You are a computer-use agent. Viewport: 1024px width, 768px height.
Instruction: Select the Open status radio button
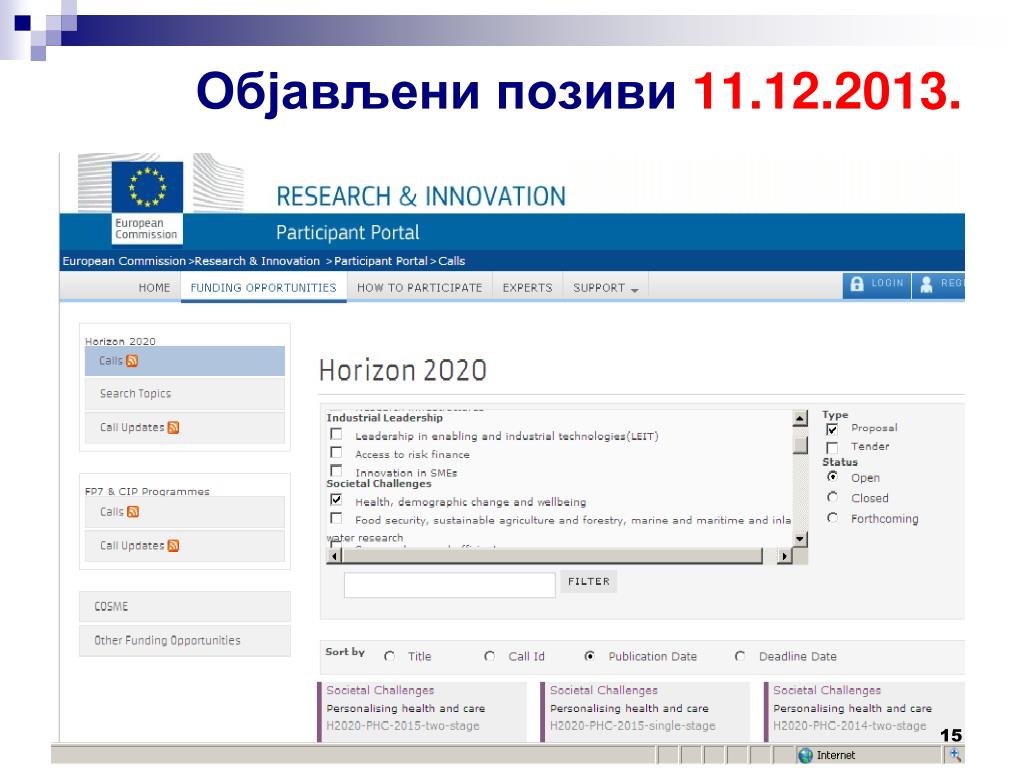pyautogui.click(x=832, y=477)
